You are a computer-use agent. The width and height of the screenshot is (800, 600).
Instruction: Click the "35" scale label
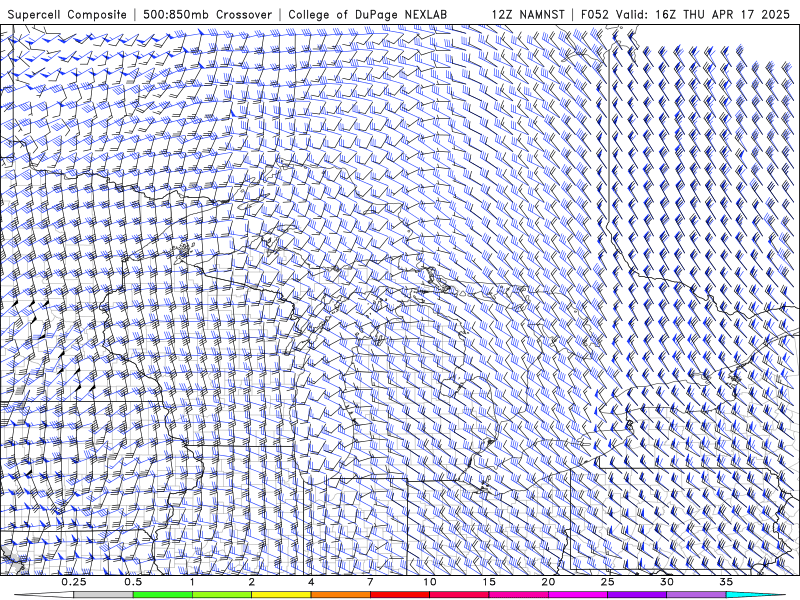(x=726, y=582)
